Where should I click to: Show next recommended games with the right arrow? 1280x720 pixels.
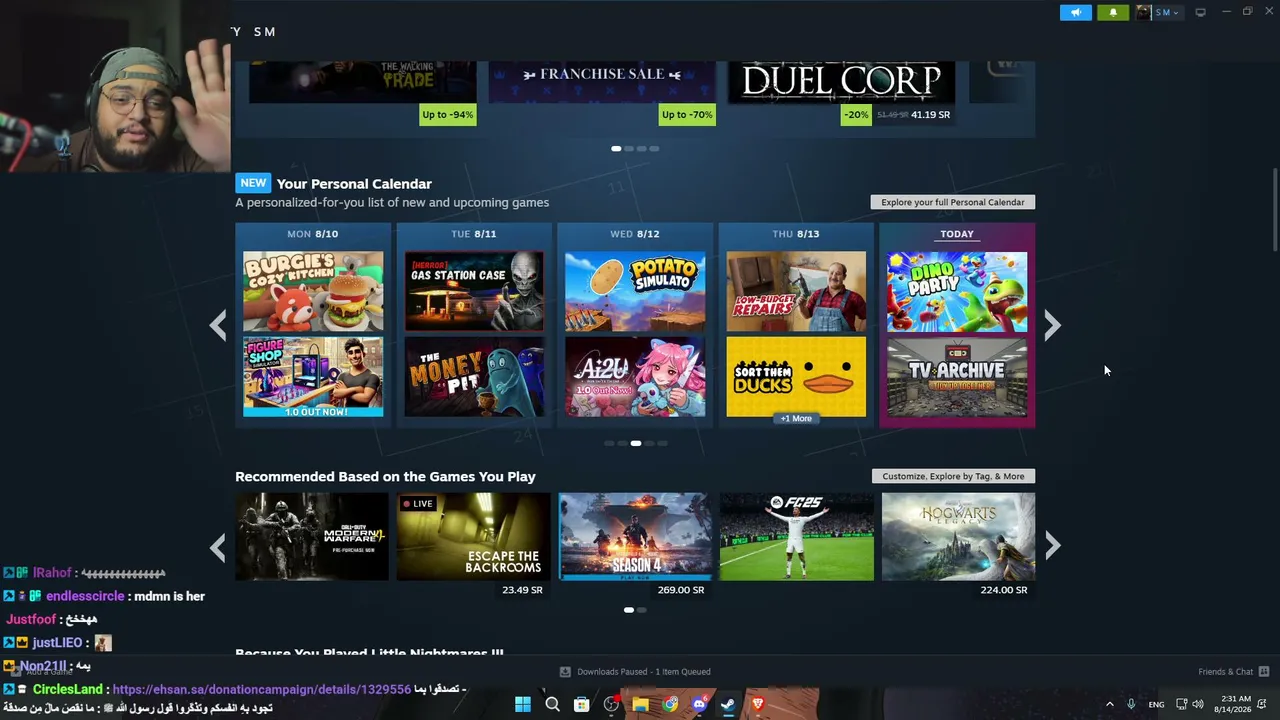[1052, 545]
